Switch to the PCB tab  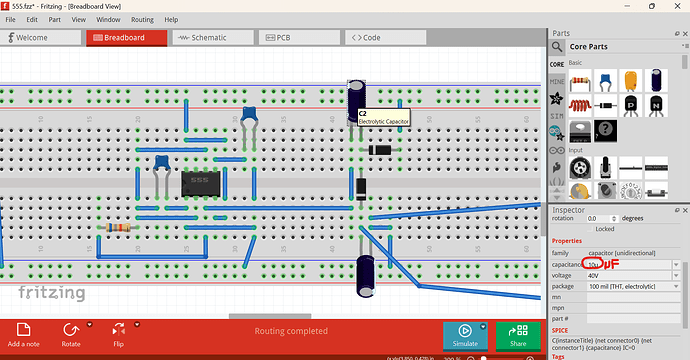coord(300,38)
